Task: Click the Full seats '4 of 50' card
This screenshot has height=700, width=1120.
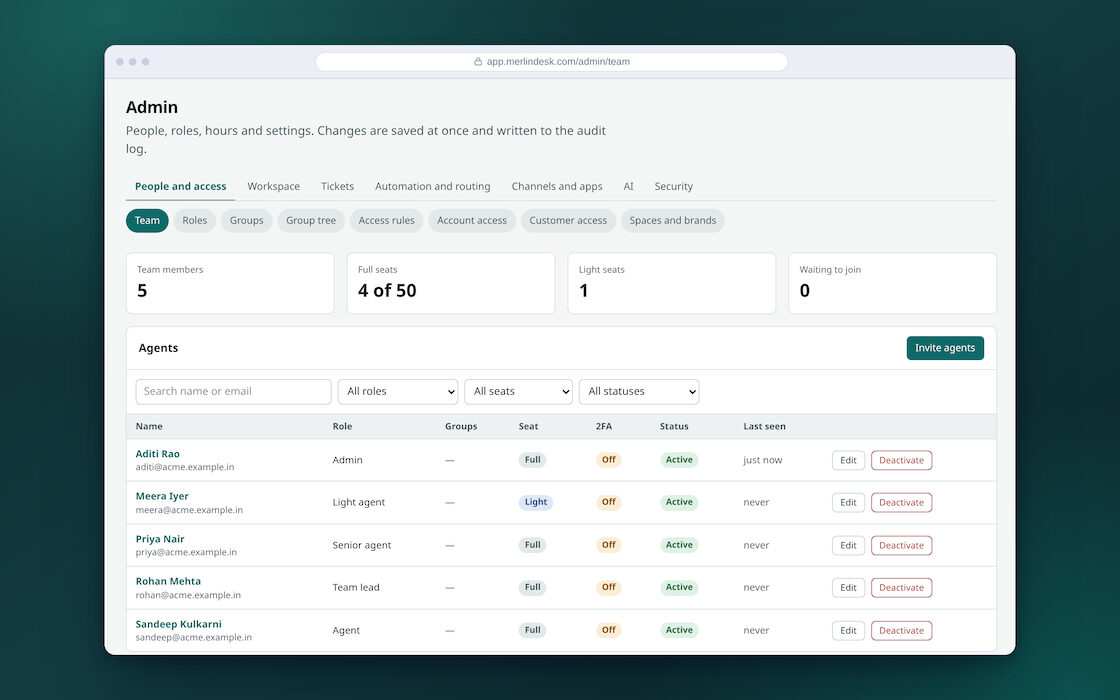Action: 451,283
